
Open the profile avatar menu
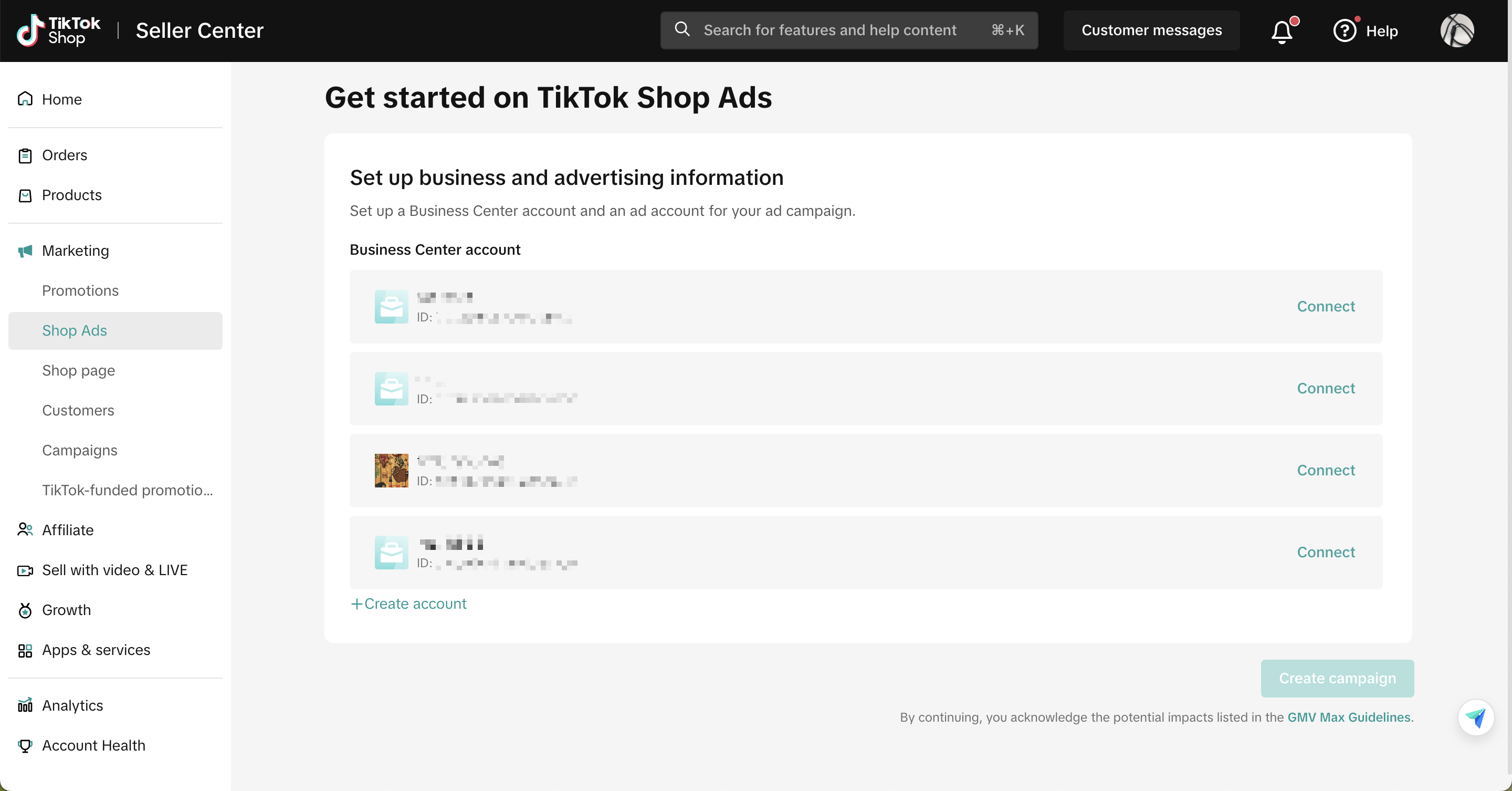pos(1456,30)
